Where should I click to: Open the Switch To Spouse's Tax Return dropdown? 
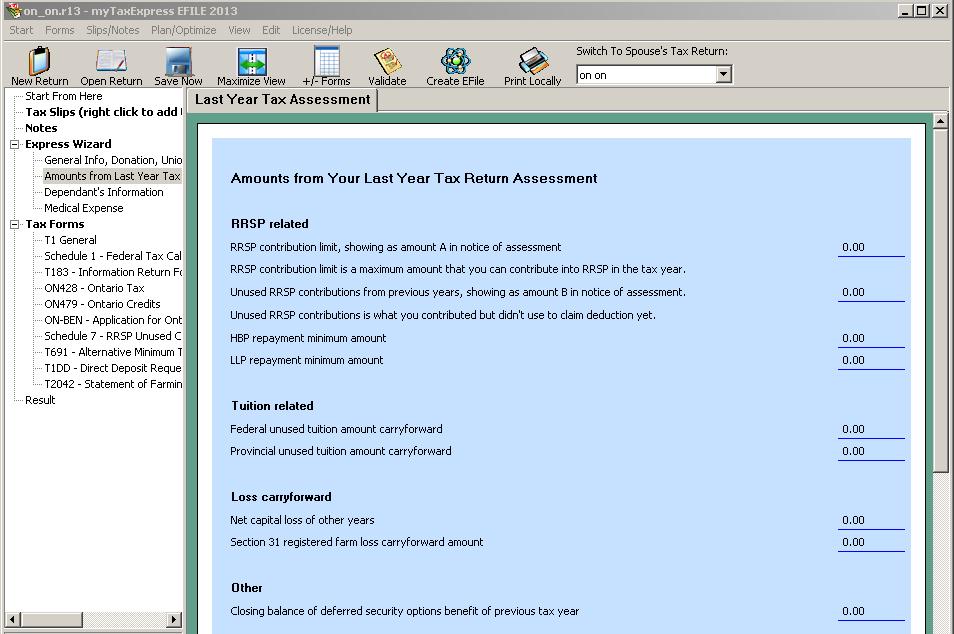723,75
